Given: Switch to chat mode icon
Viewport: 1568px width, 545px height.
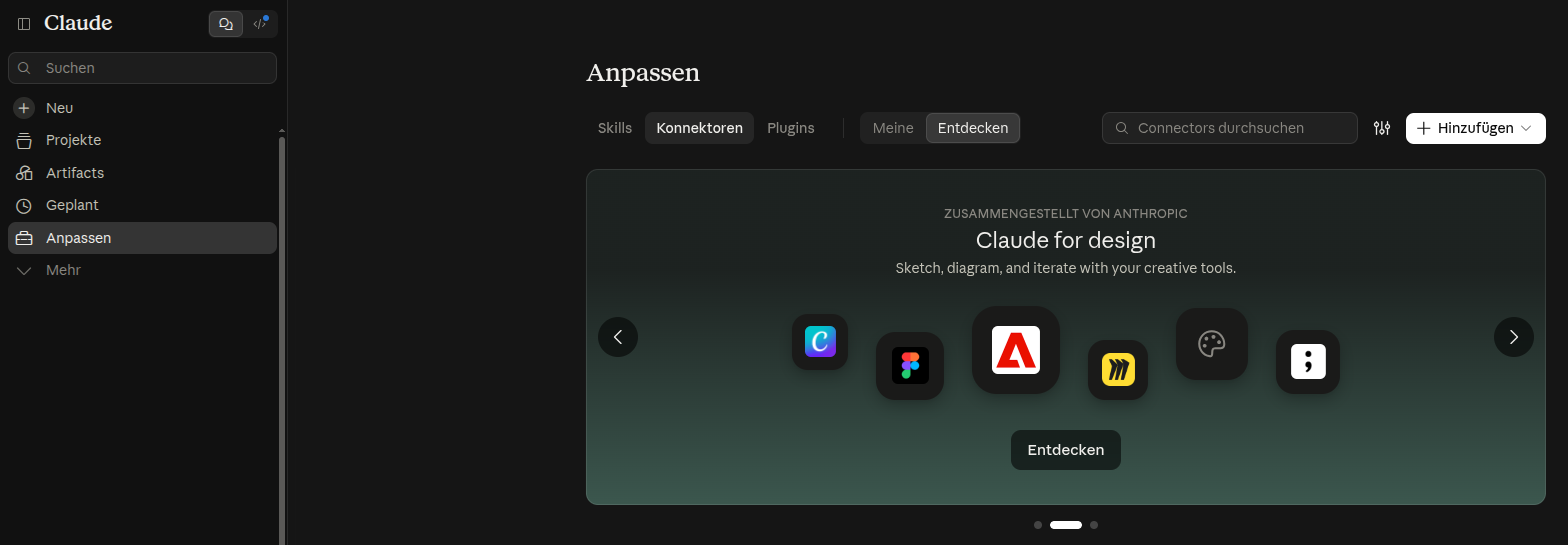Looking at the screenshot, I should [x=226, y=24].
